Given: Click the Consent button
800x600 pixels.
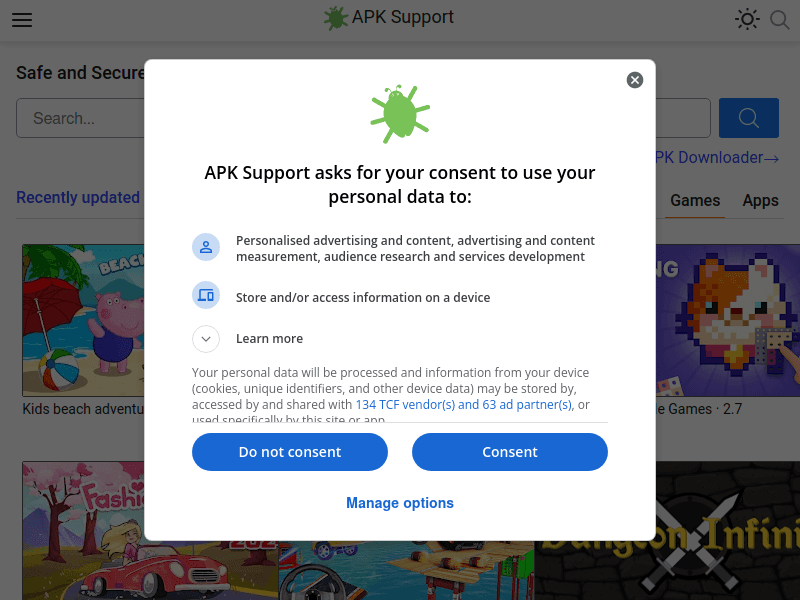Looking at the screenshot, I should [510, 452].
